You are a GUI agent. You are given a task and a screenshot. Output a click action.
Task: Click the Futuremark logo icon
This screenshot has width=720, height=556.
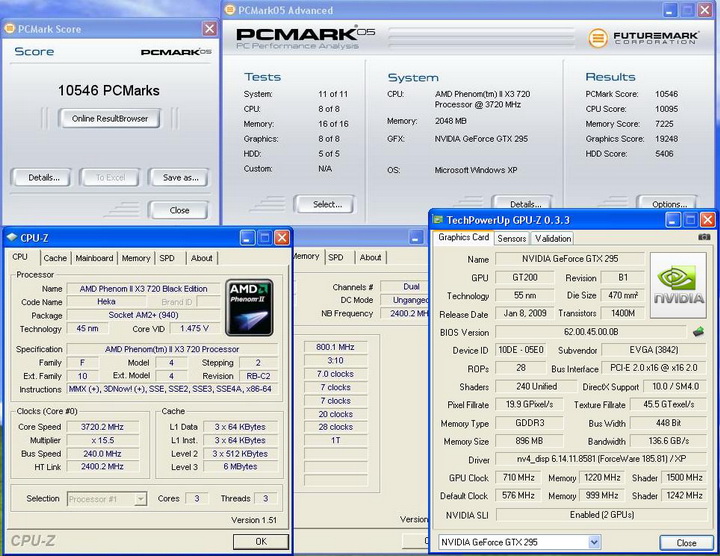tap(598, 38)
